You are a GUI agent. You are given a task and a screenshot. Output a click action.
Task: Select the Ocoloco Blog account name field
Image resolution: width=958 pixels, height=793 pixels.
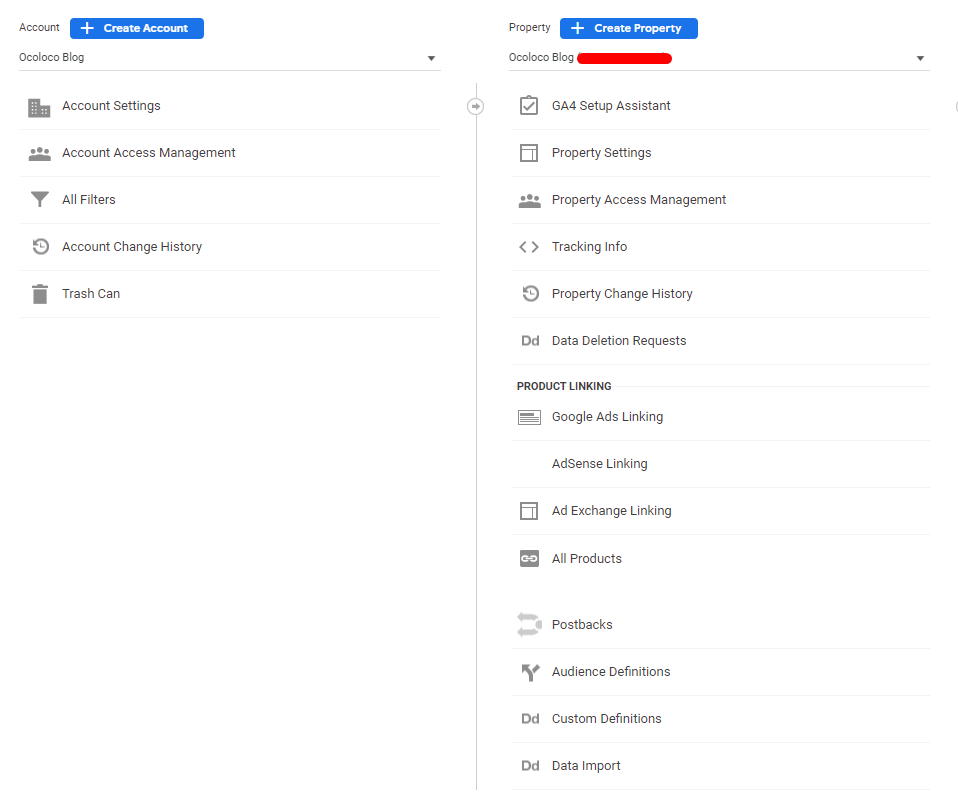[230, 57]
